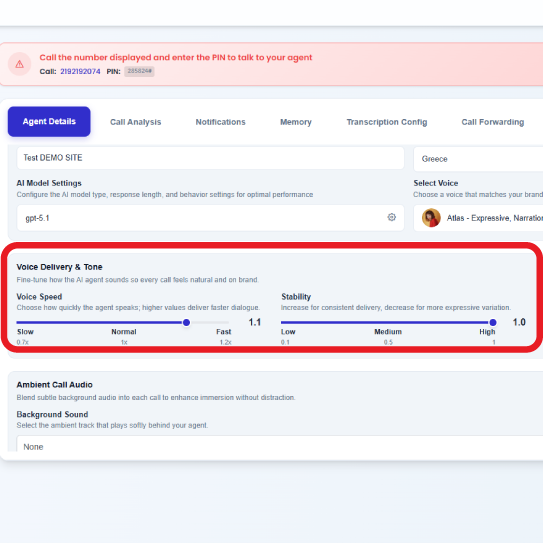Click the AI Model Settings heading
The height and width of the screenshot is (543, 543).
click(49, 183)
